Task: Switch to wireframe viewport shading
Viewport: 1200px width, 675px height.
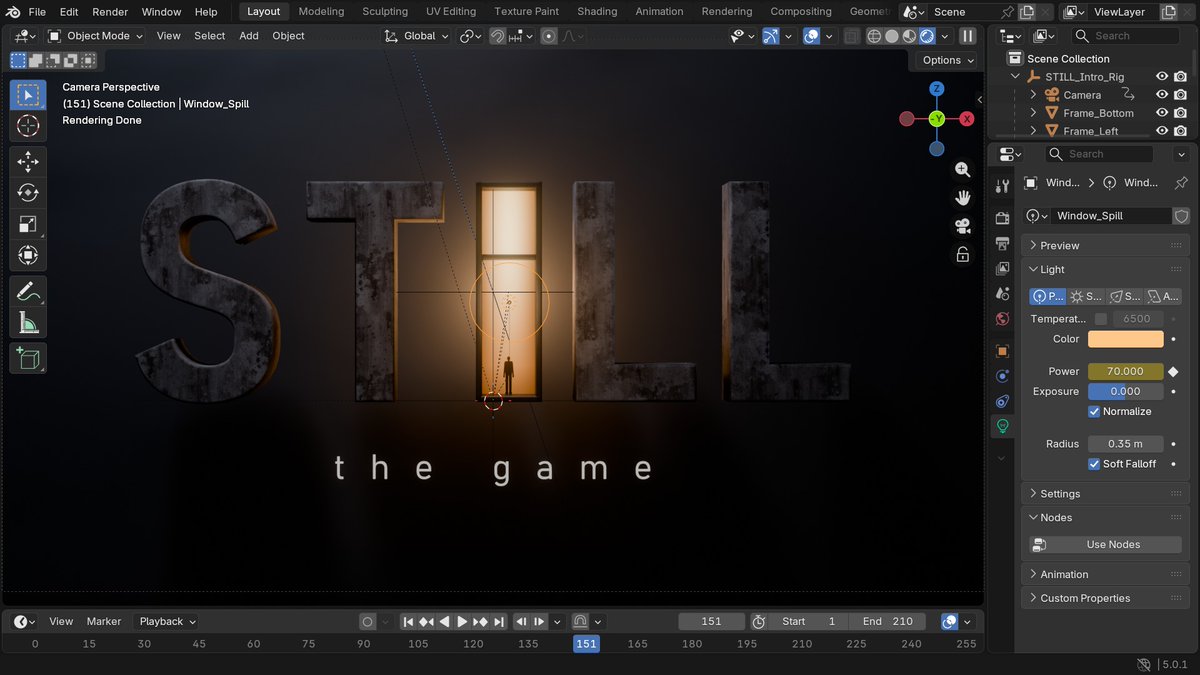Action: (873, 36)
